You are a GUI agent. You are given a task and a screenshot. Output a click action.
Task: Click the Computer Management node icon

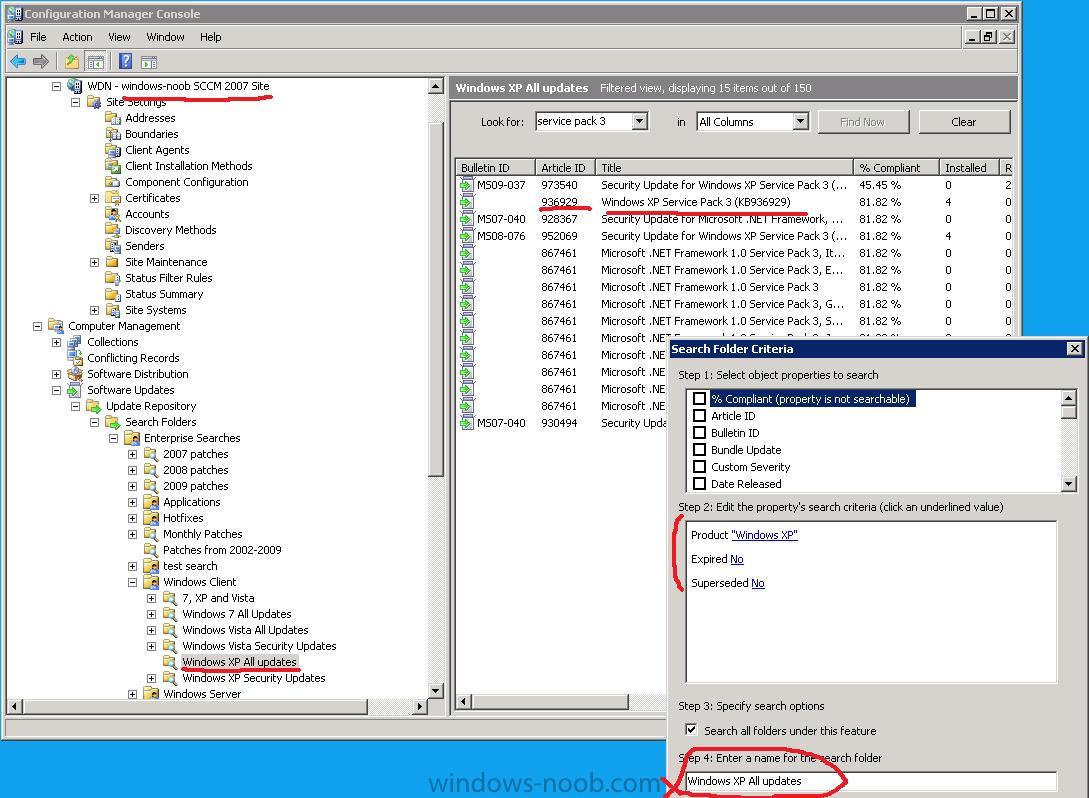tap(56, 326)
